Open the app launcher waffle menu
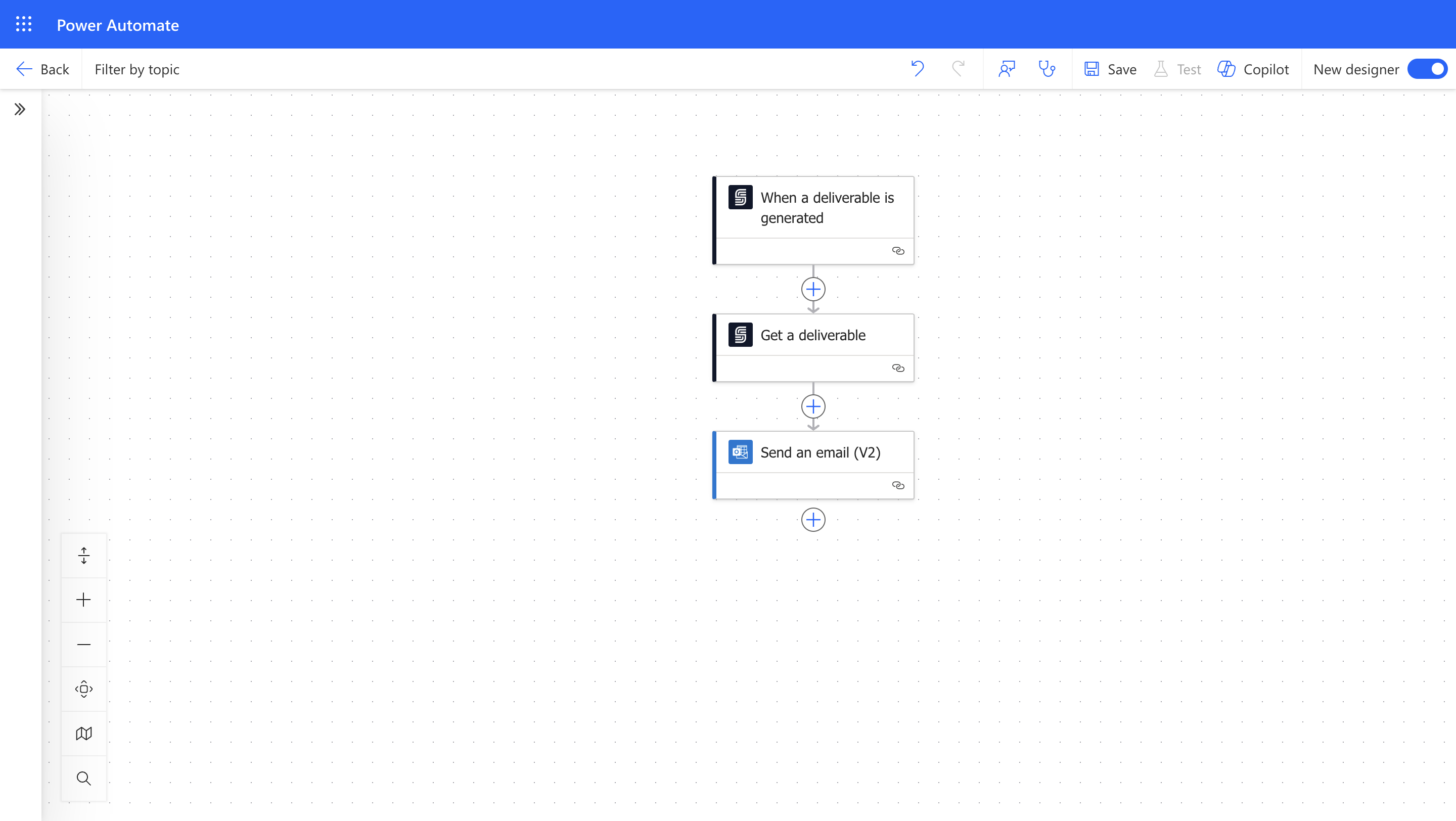This screenshot has height=821, width=1456. [24, 24]
